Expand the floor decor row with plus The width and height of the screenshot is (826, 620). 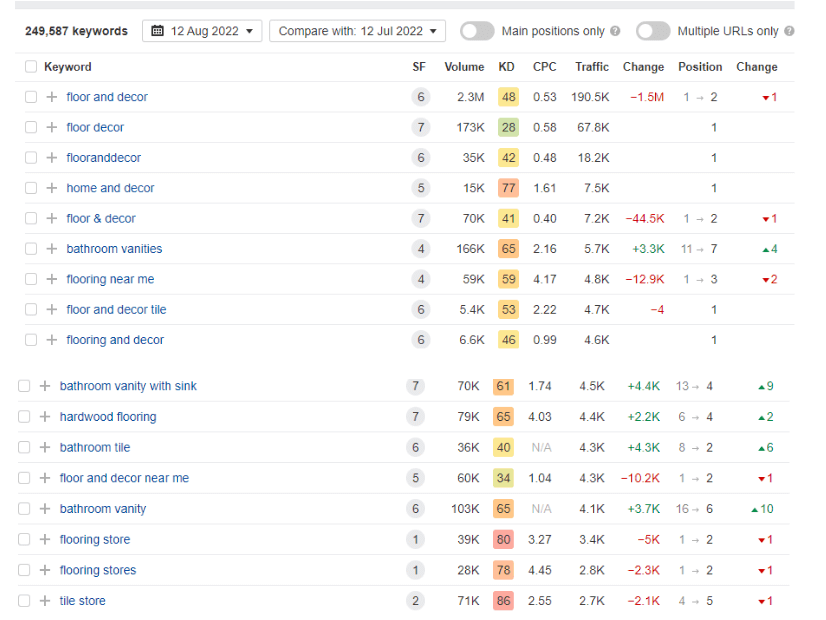coord(52,127)
